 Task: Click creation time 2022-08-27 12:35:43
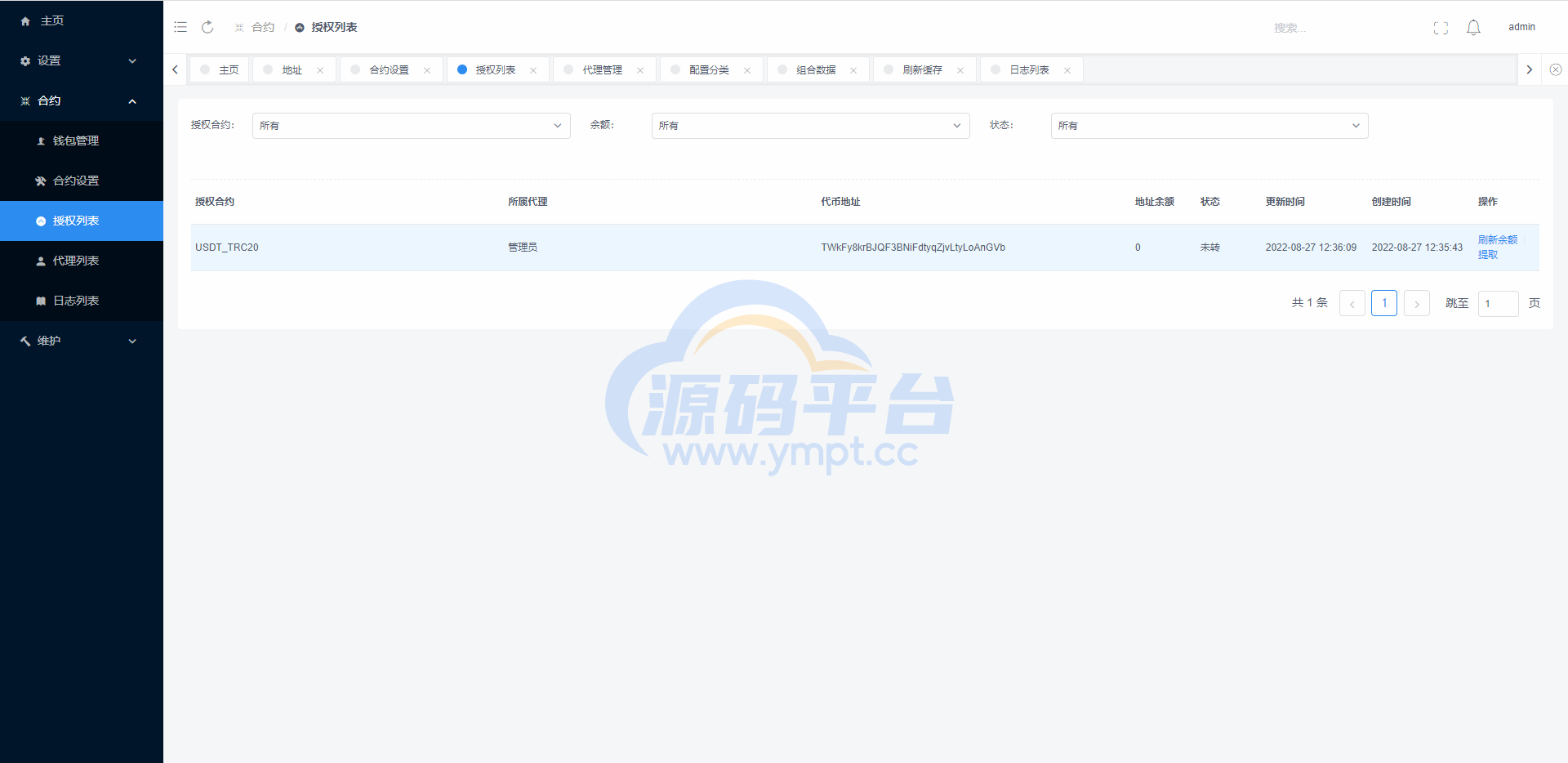point(1417,248)
